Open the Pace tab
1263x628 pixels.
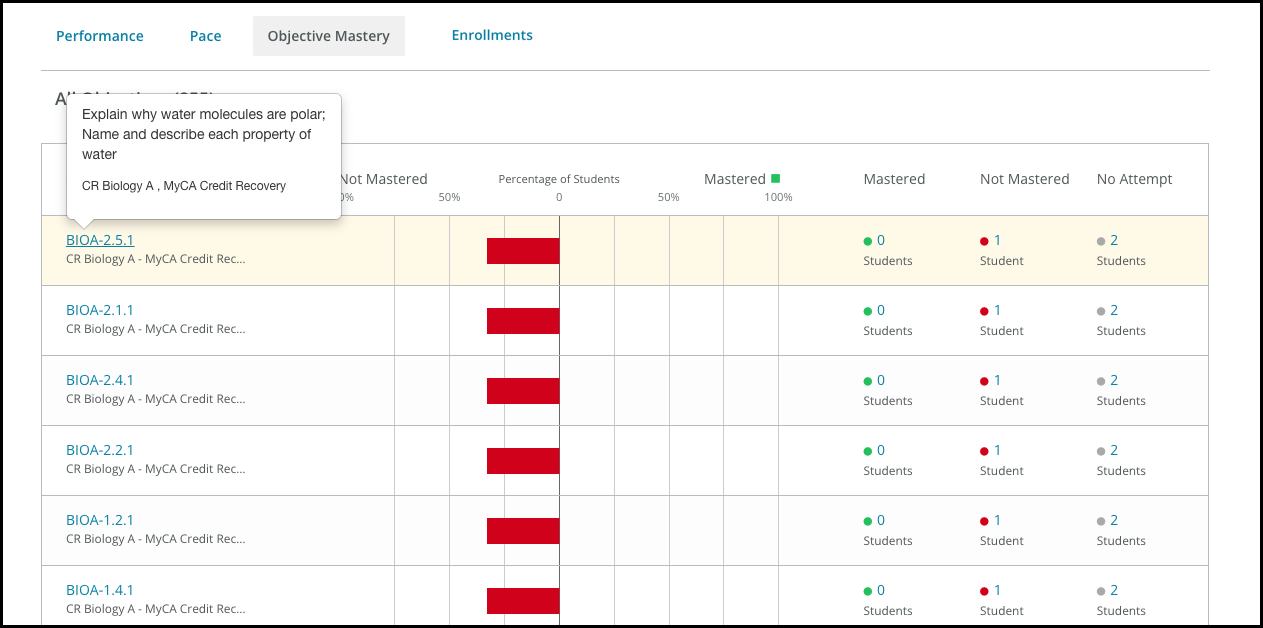[206, 36]
